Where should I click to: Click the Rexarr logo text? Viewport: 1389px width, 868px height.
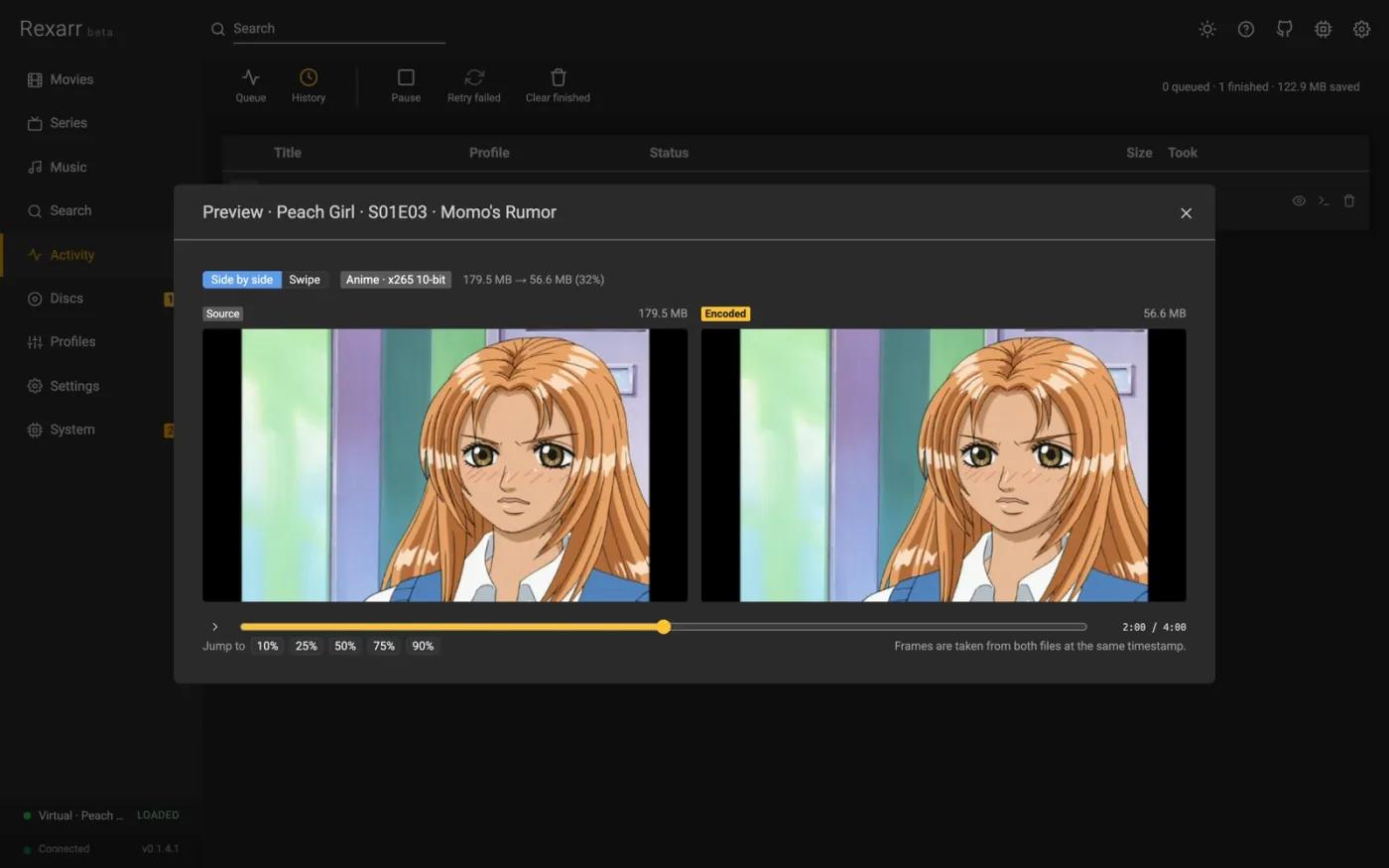point(52,29)
